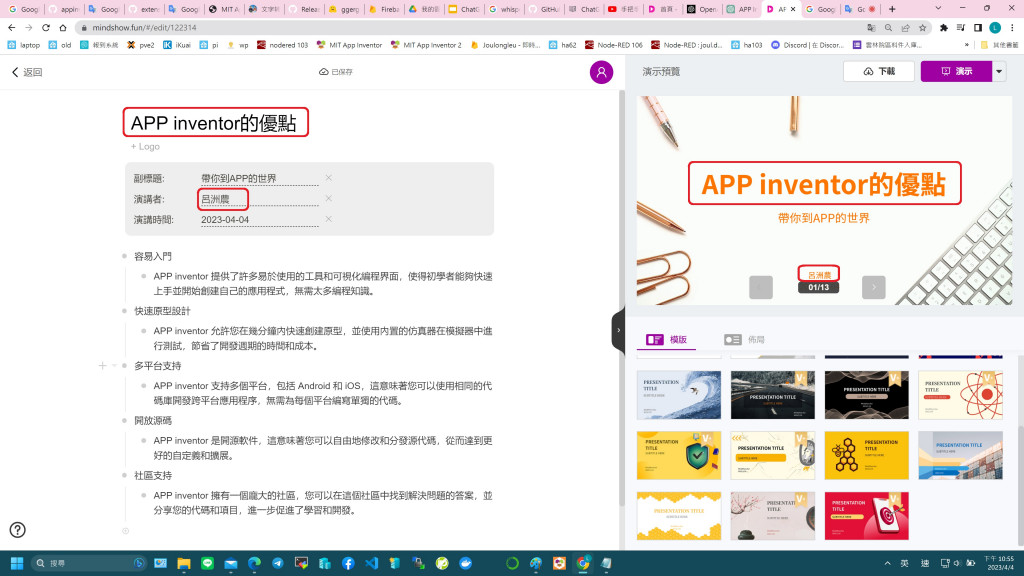Click translate icon in address bar
This screenshot has width=1024, height=576.
click(x=871, y=27)
